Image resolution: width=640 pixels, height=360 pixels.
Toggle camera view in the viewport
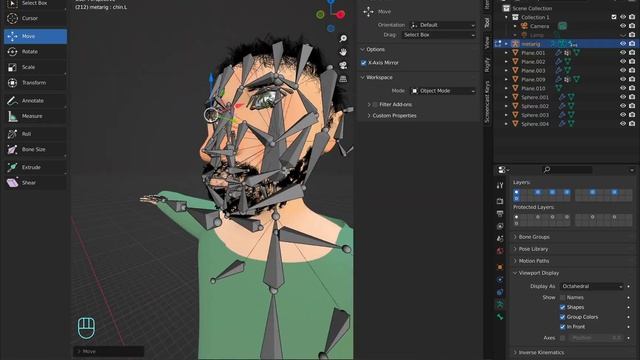tap(343, 65)
